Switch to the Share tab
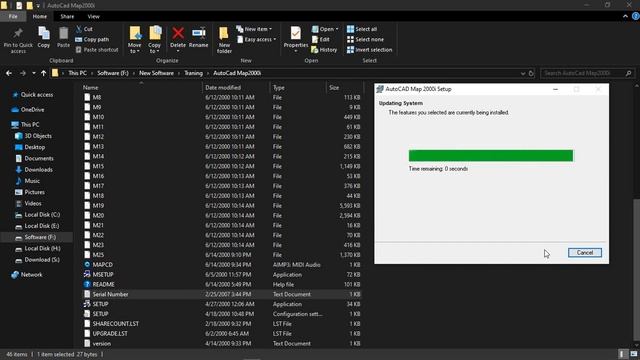Image resolution: width=640 pixels, height=360 pixels. coord(67,16)
